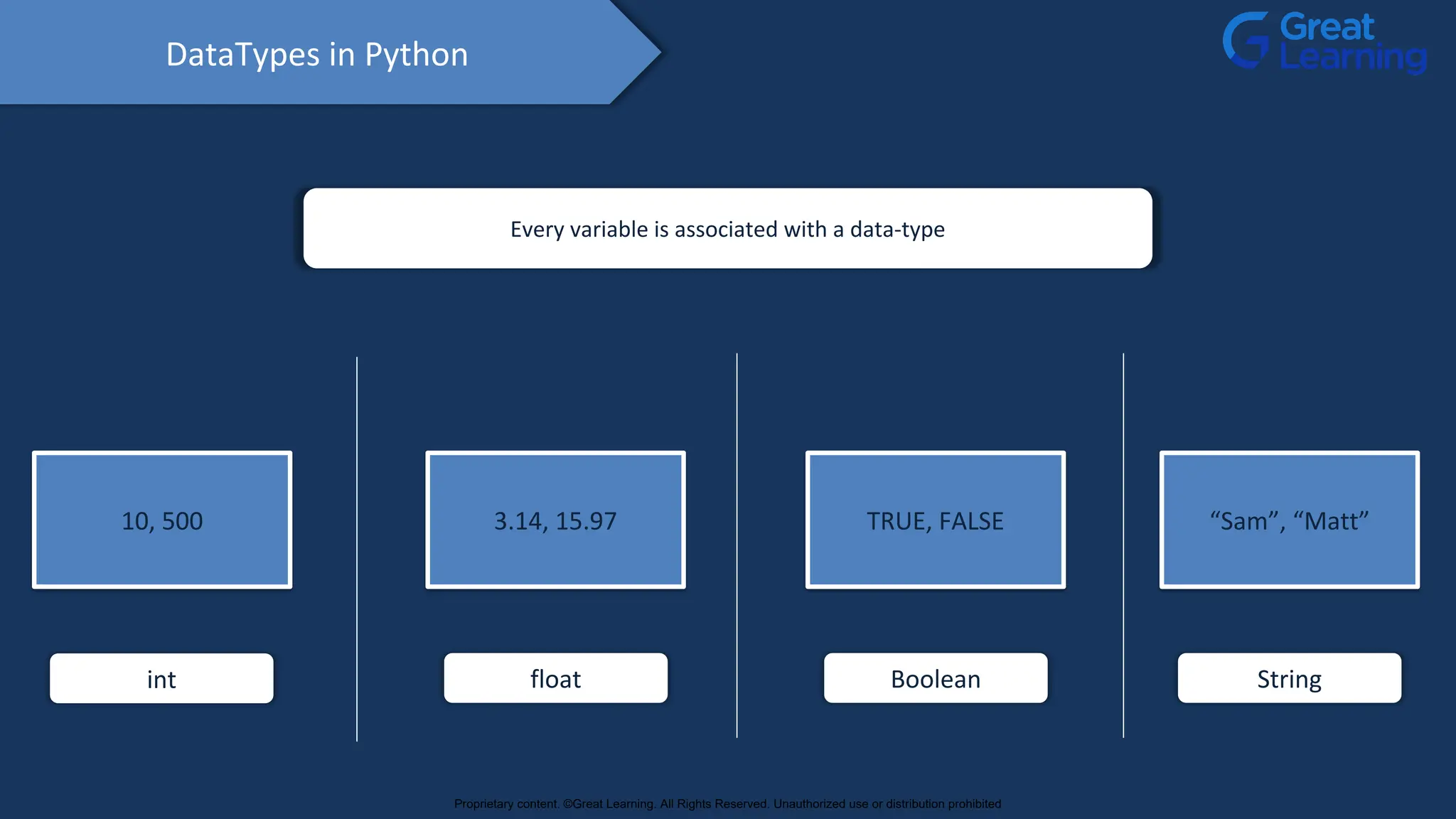This screenshot has width=1456, height=819.
Task: Click the 'Boolean' label
Action: [936, 678]
